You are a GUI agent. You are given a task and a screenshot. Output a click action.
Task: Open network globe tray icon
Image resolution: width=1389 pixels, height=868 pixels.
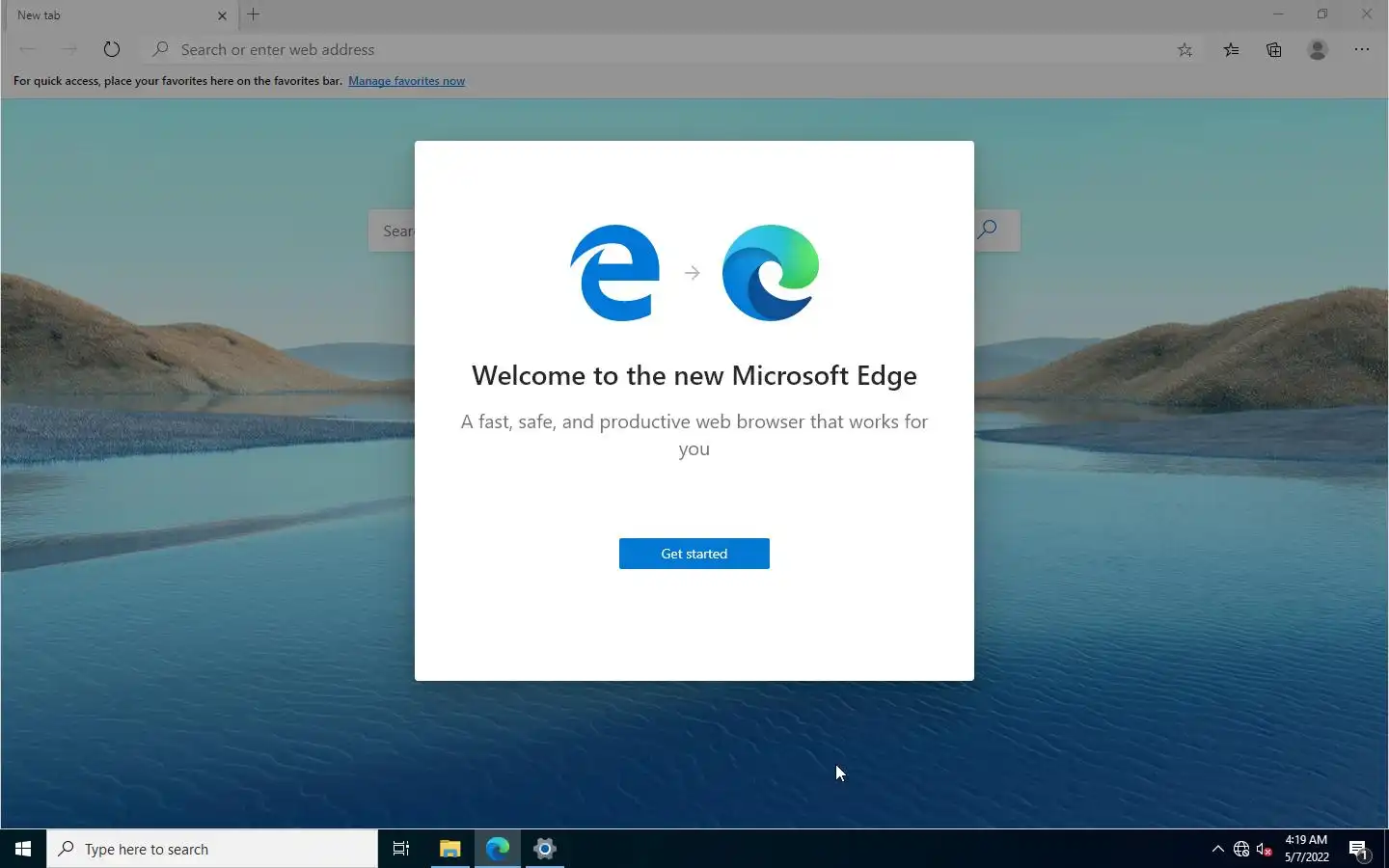click(1241, 850)
